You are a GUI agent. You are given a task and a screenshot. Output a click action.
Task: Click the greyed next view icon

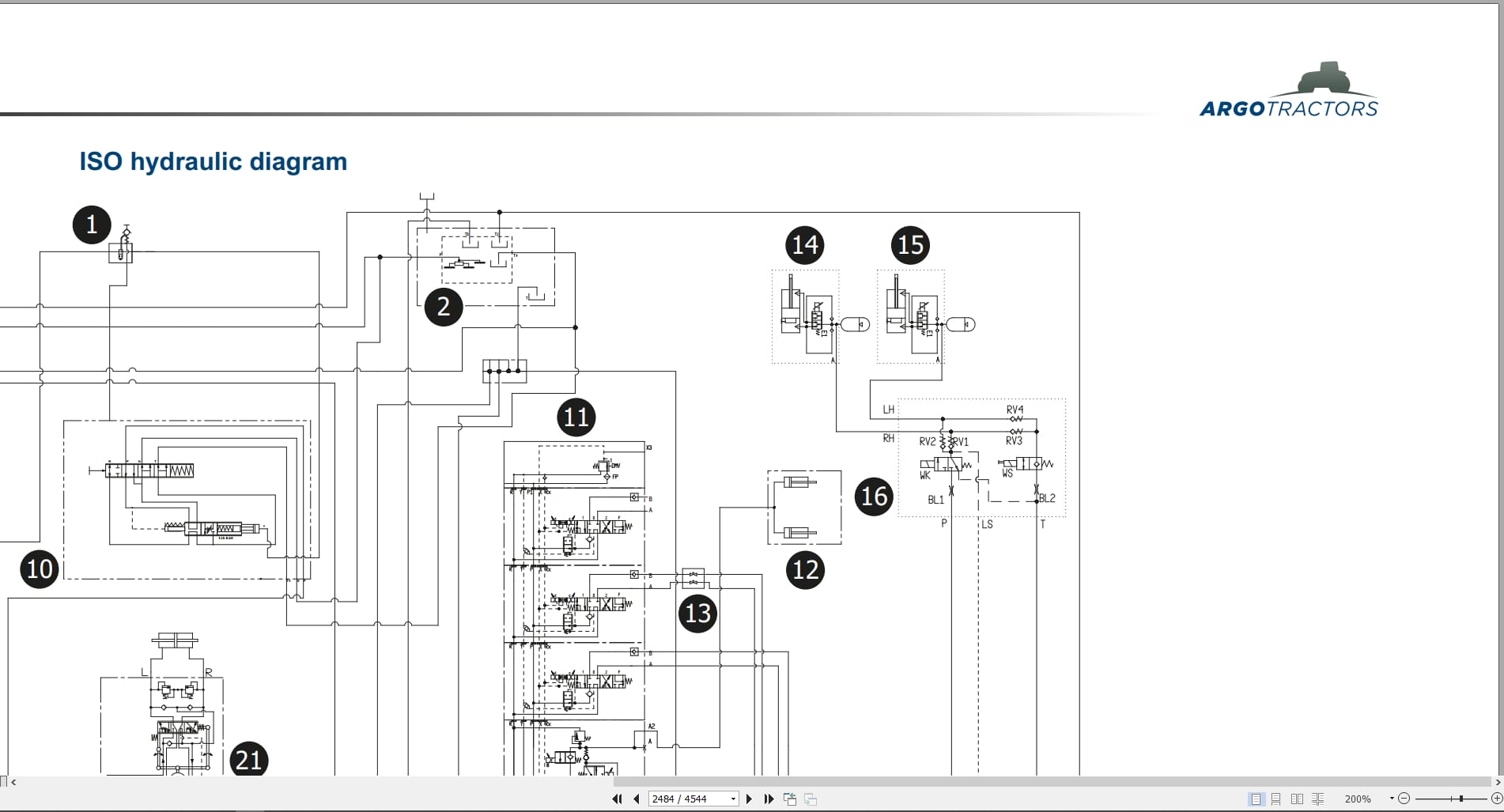(x=810, y=799)
